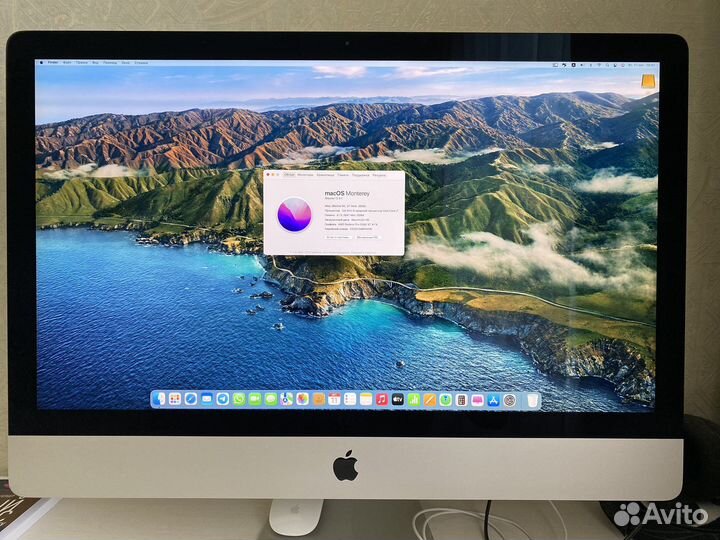
Task: Launch Telegram from the dock
Action: tap(223, 399)
